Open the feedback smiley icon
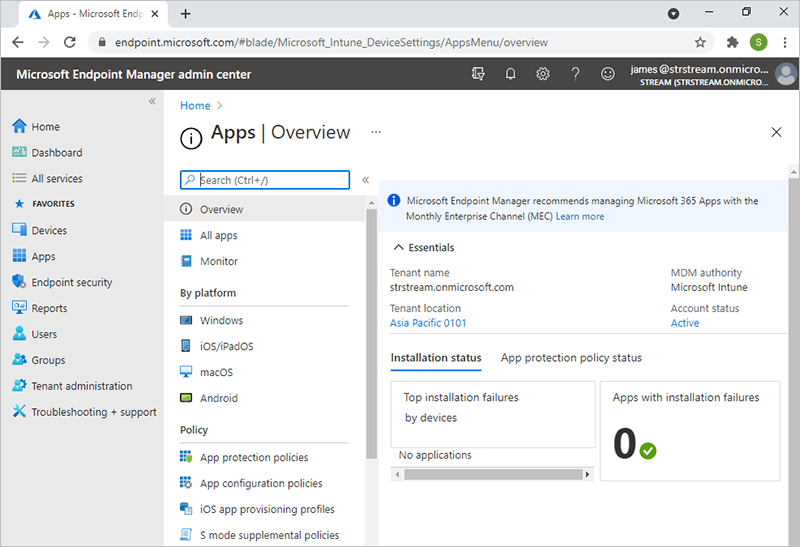Screen dimensions: 800x547 click(x=607, y=74)
